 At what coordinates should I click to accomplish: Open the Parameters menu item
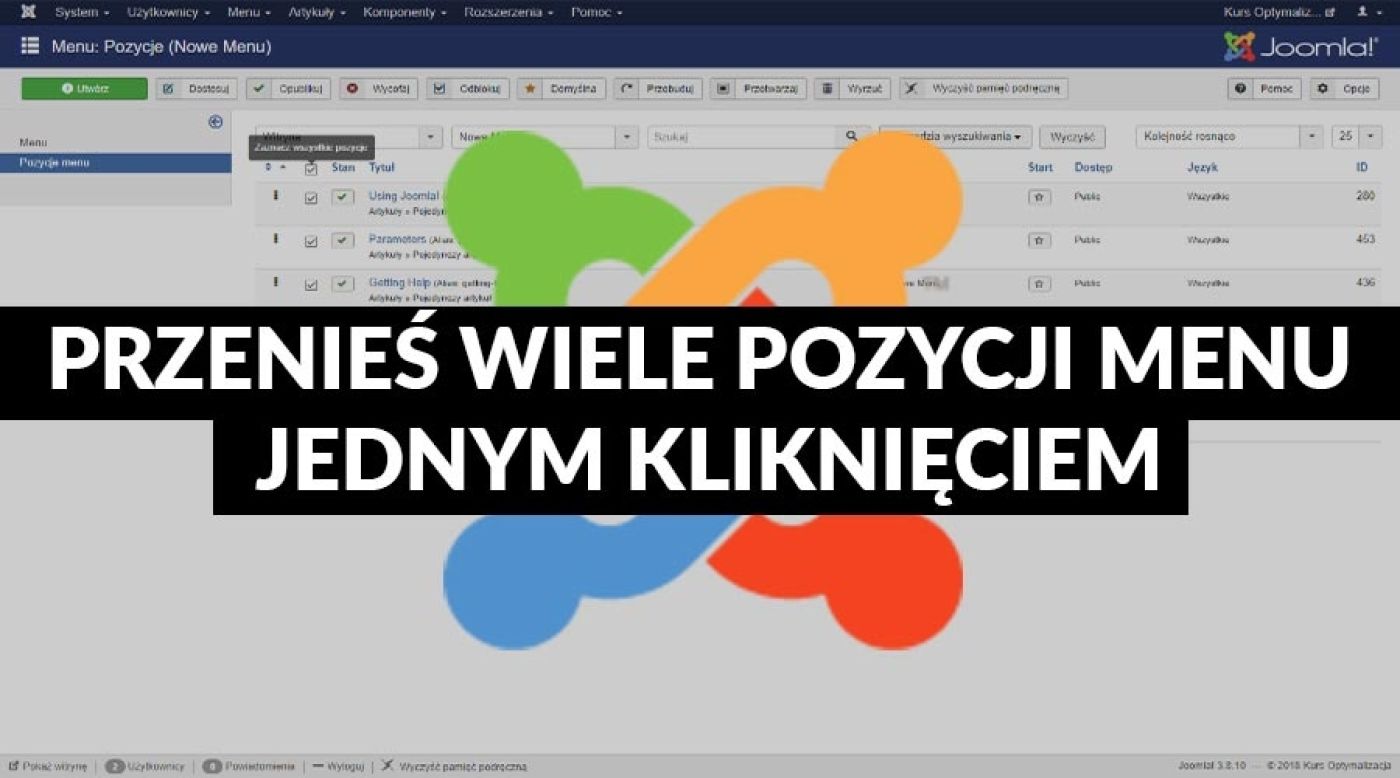point(397,239)
